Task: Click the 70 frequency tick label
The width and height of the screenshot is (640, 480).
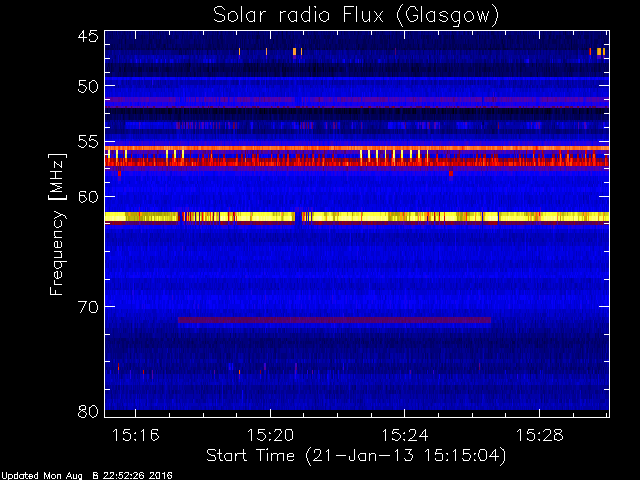Action: tap(88, 307)
